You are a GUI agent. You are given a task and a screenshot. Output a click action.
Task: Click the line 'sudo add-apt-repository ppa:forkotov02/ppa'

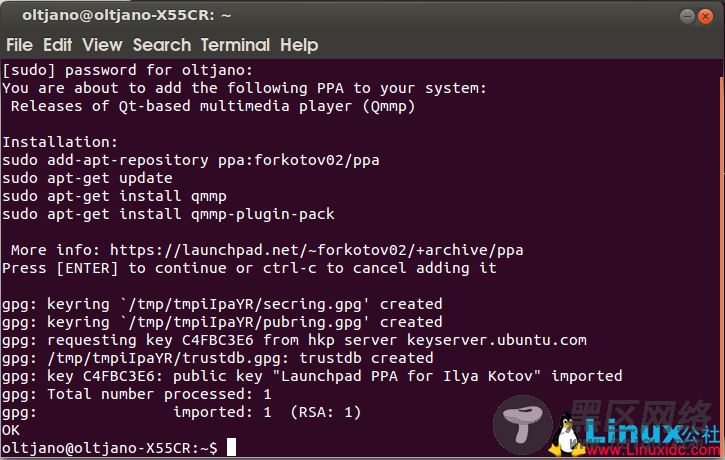[190, 160]
